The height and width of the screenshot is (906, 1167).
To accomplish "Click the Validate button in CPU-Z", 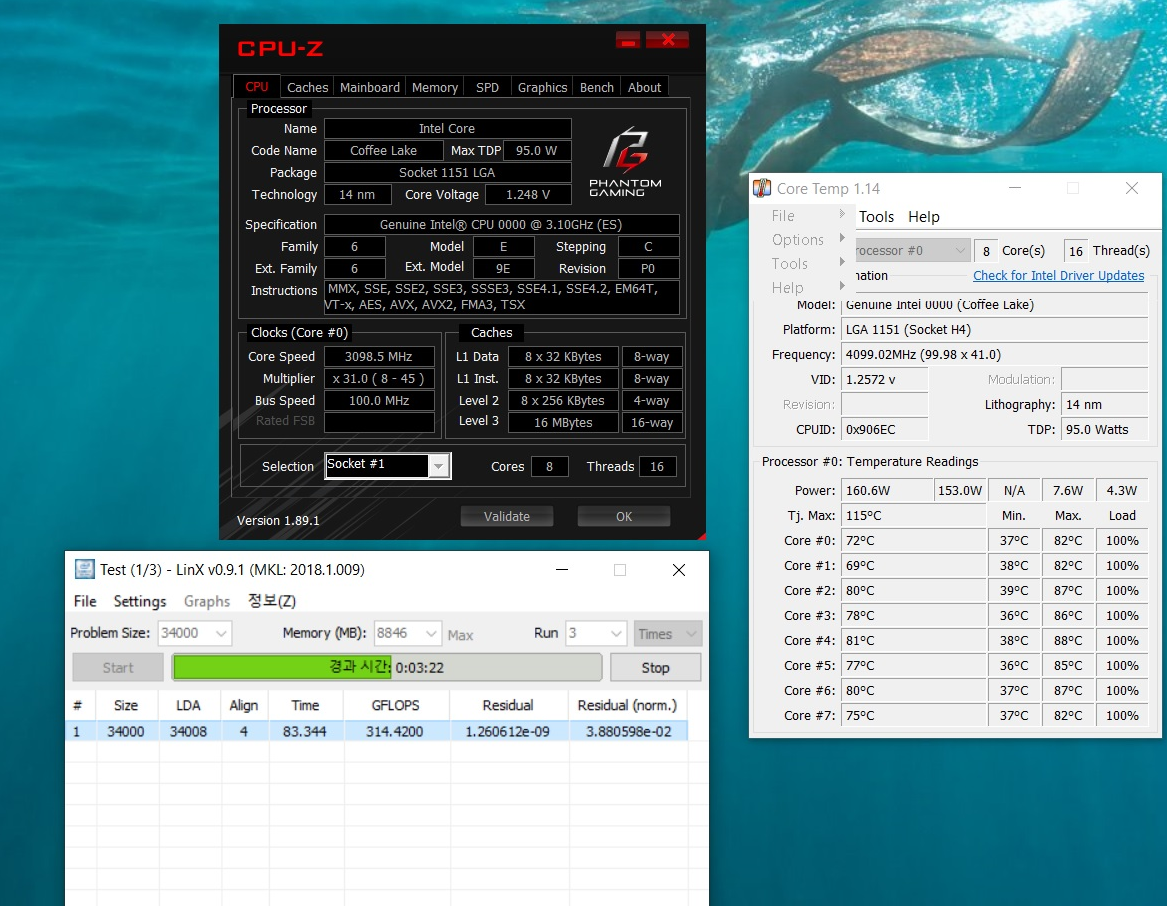I will (x=507, y=516).
